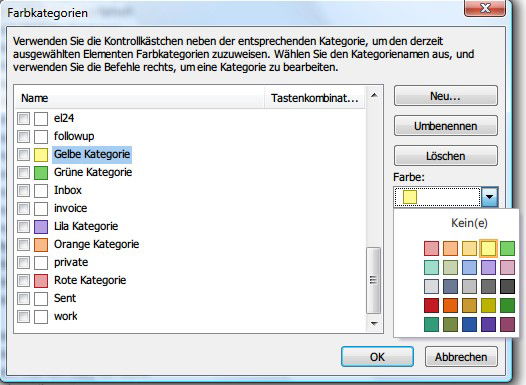Screen dimensions: 526x385
Task: Click the green icon beside Grüne Kategorie
Action: pos(41,173)
